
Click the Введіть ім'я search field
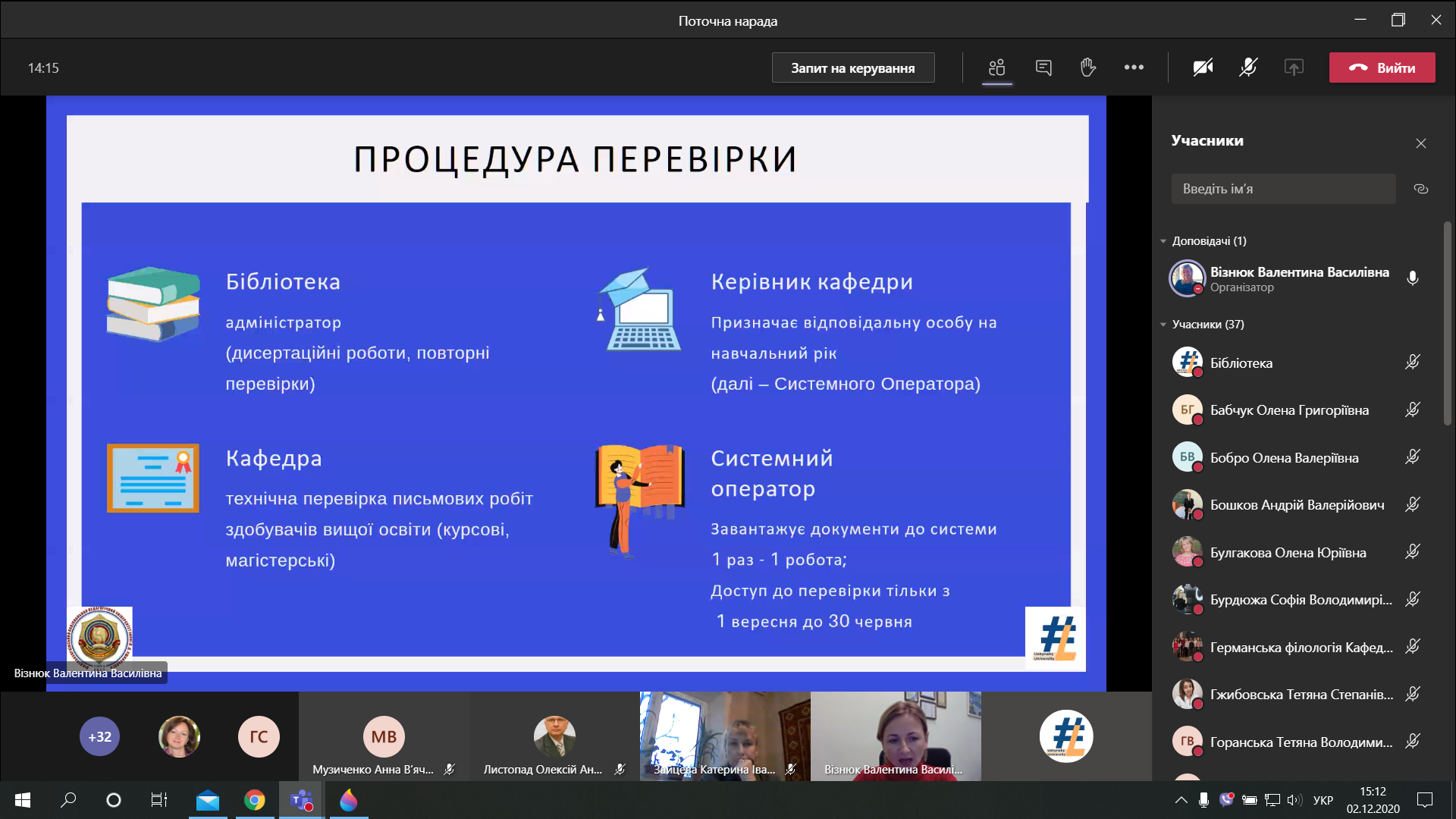(1283, 189)
